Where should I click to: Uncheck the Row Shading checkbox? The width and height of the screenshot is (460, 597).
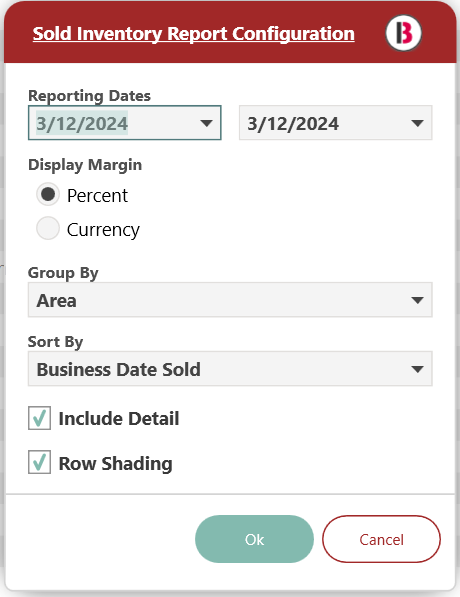coord(39,463)
